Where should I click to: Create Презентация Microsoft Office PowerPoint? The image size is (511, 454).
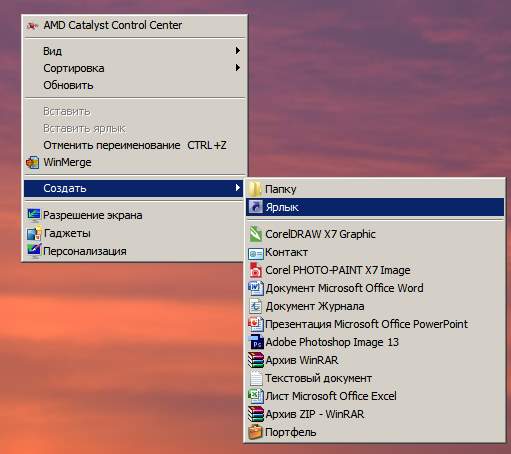coord(375,324)
